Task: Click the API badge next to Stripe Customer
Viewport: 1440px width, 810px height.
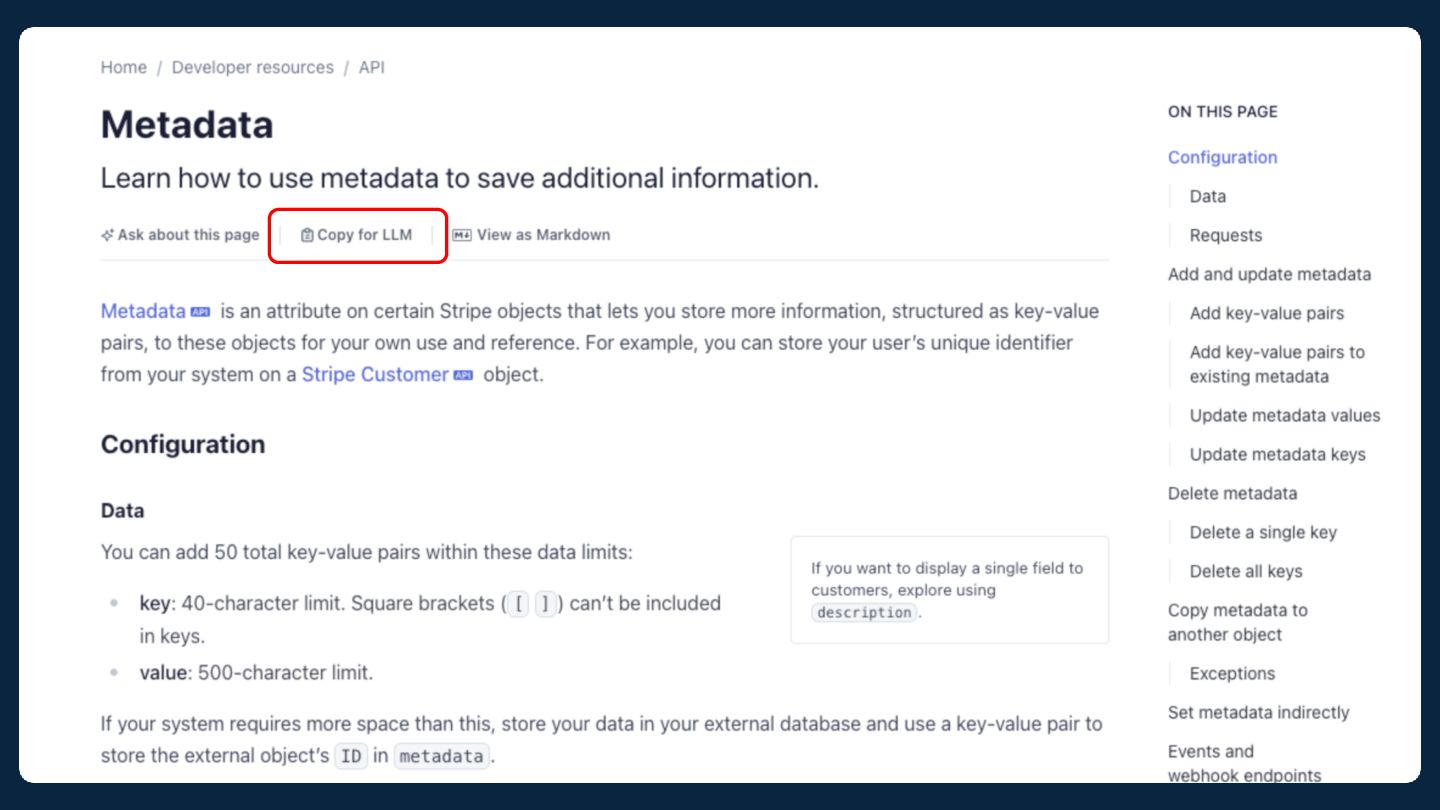Action: [462, 375]
